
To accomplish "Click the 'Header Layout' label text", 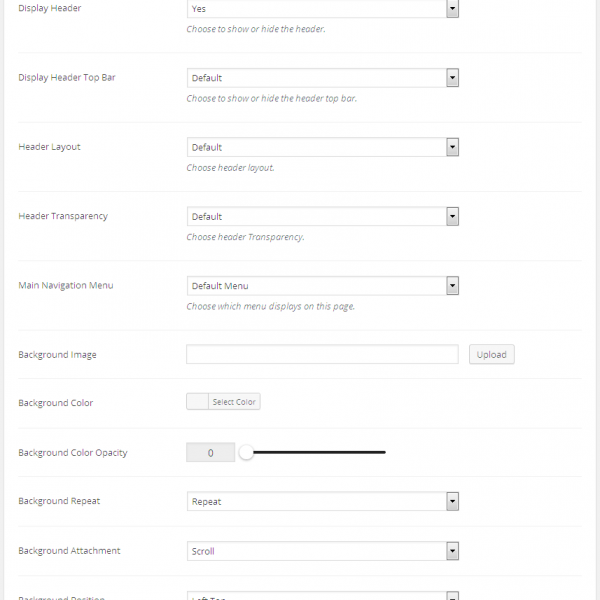I will [49, 147].
